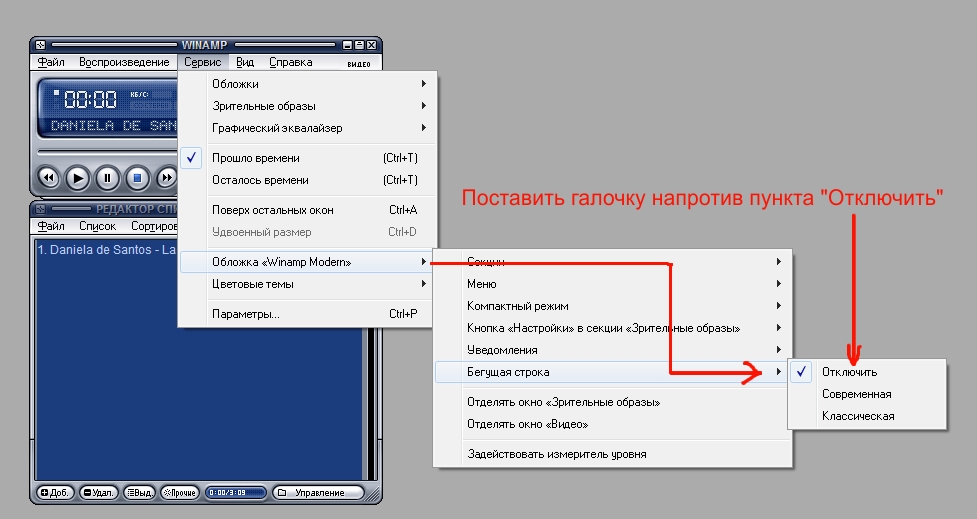Expand the Компактный режим submenu
This screenshot has height=519, width=977.
(x=612, y=306)
